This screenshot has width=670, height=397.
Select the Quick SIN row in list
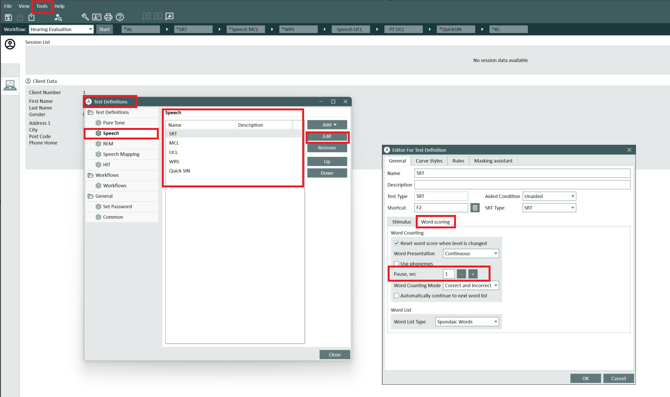pos(234,171)
